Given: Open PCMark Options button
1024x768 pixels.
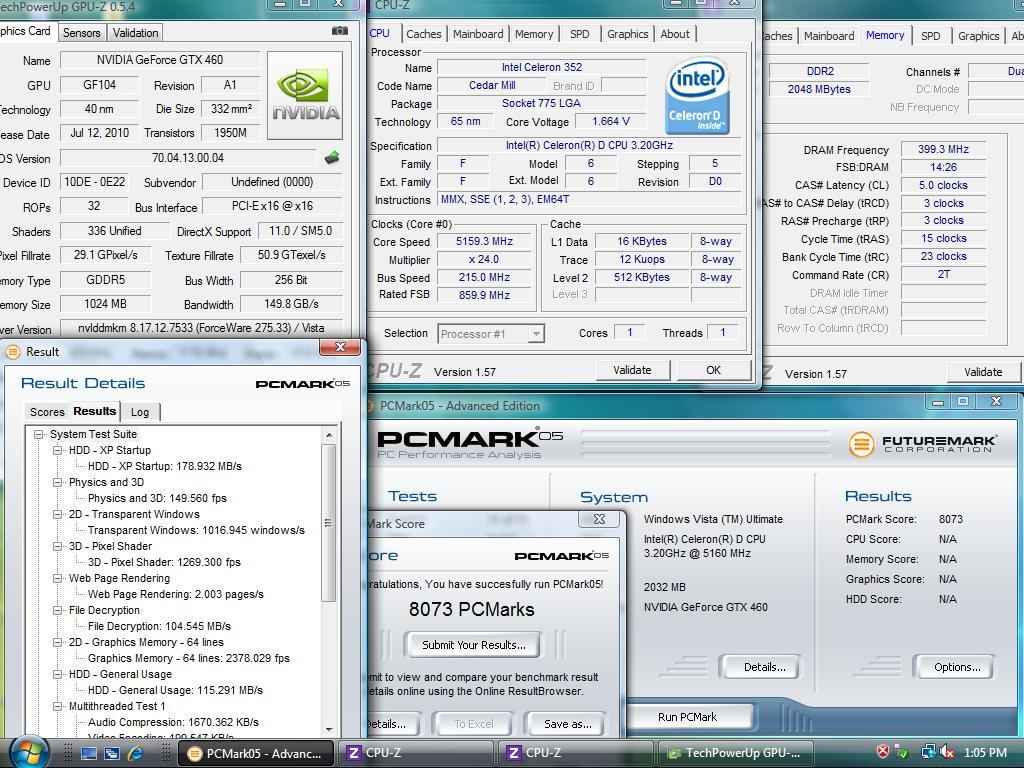Looking at the screenshot, I should point(957,667).
